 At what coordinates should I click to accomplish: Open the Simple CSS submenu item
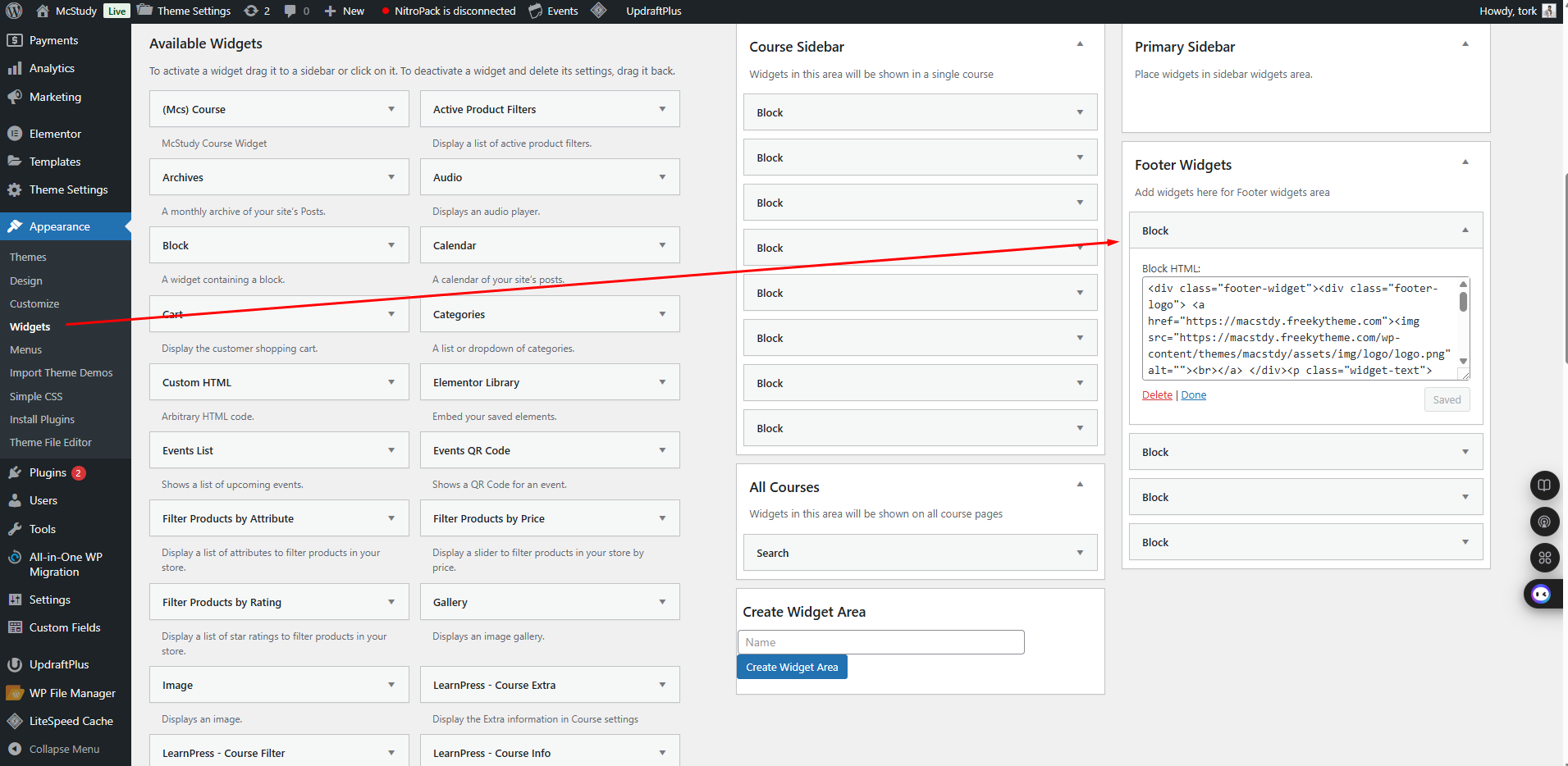(36, 396)
